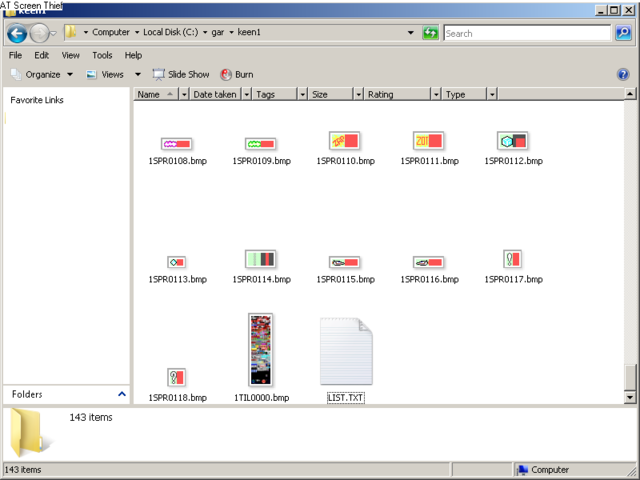Click the search magnifier icon

point(624,33)
